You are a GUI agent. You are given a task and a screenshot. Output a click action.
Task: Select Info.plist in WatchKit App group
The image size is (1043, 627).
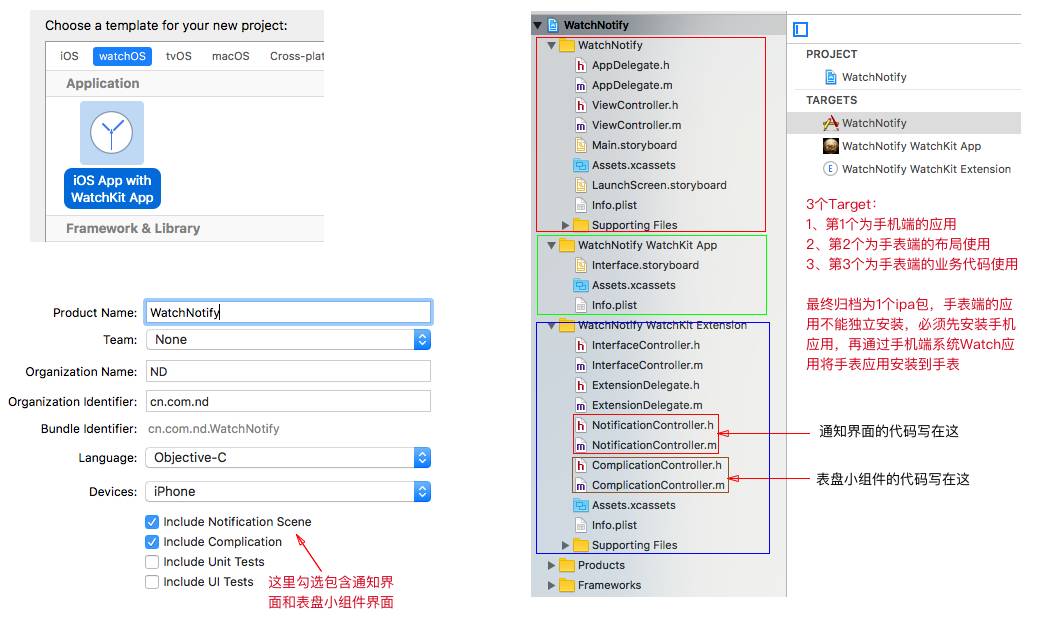click(615, 305)
